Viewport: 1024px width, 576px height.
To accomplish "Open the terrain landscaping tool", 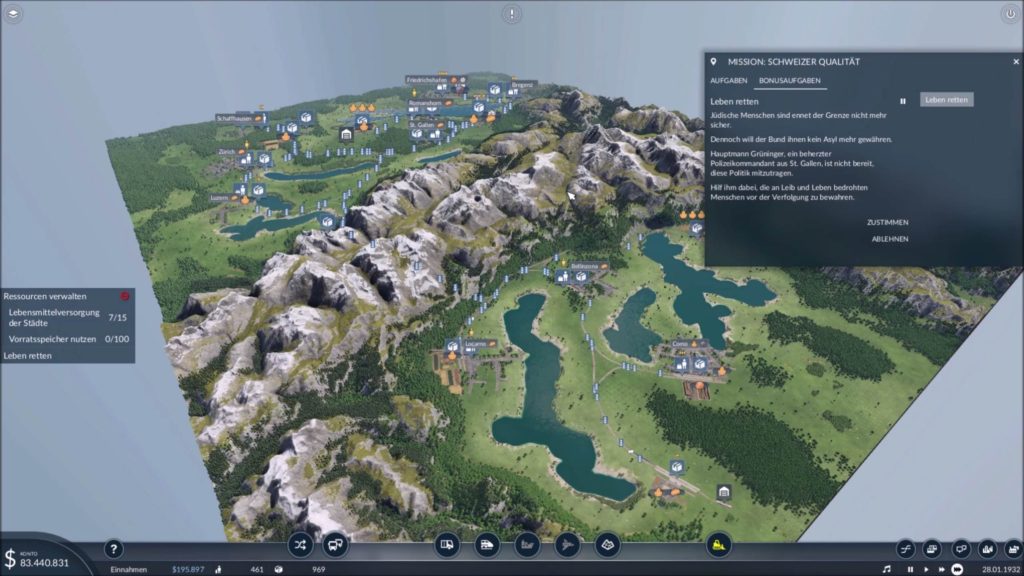I will click(x=607, y=545).
